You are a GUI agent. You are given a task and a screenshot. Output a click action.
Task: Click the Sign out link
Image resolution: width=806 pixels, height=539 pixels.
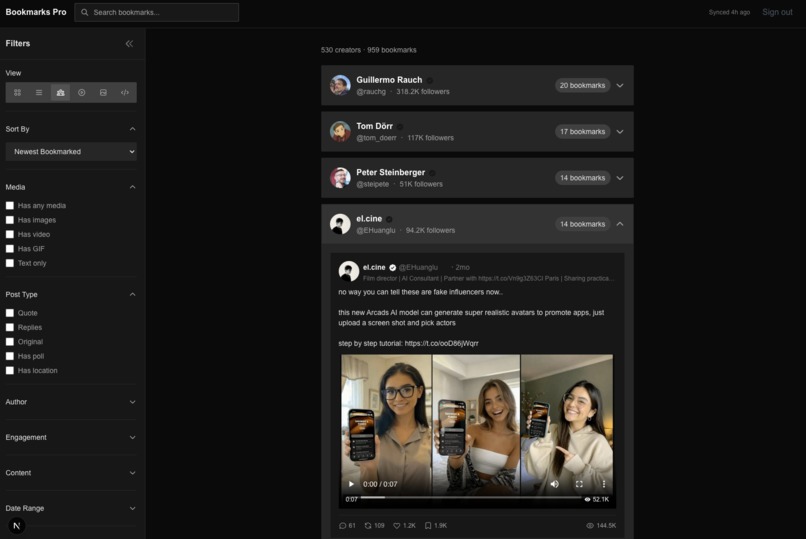[x=777, y=12]
